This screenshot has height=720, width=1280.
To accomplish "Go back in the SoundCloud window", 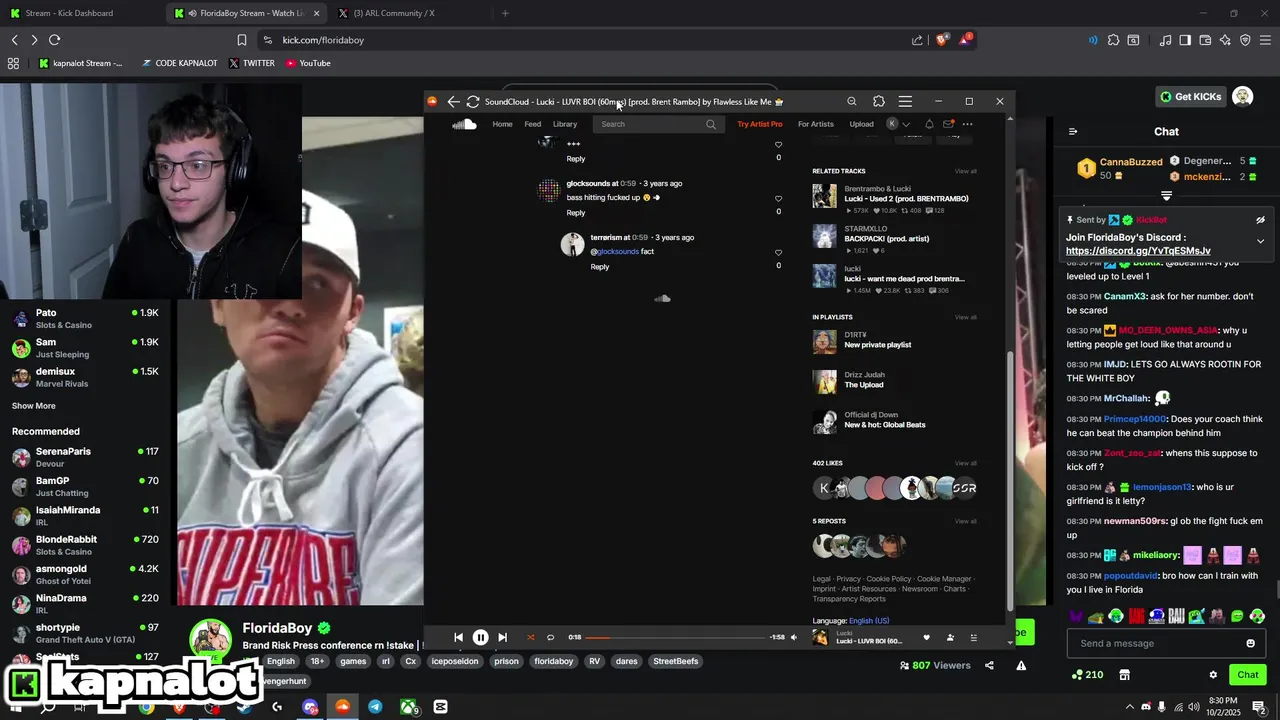I will coord(453,101).
